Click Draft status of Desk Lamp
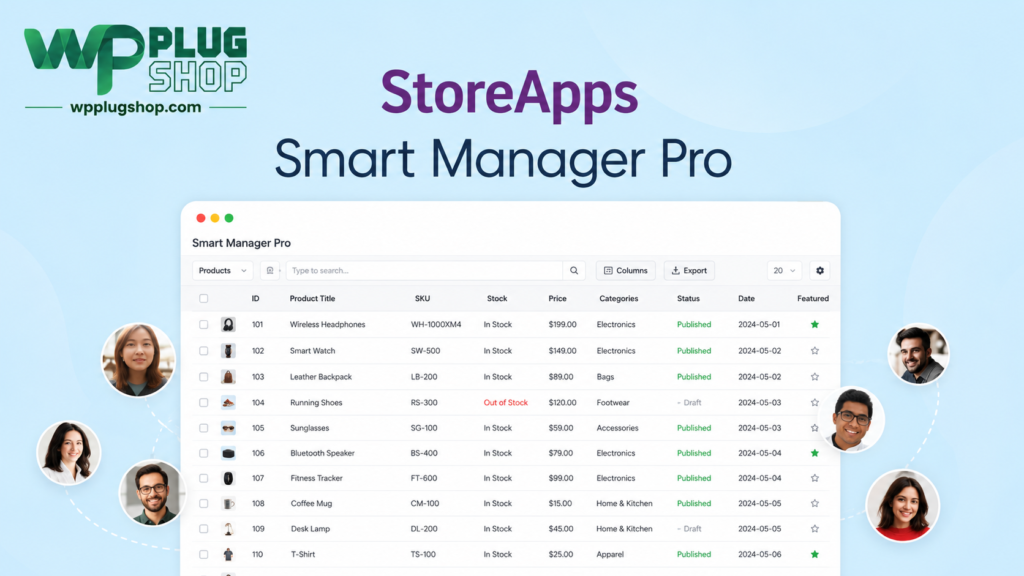Viewport: 1024px width, 576px height. [689, 529]
